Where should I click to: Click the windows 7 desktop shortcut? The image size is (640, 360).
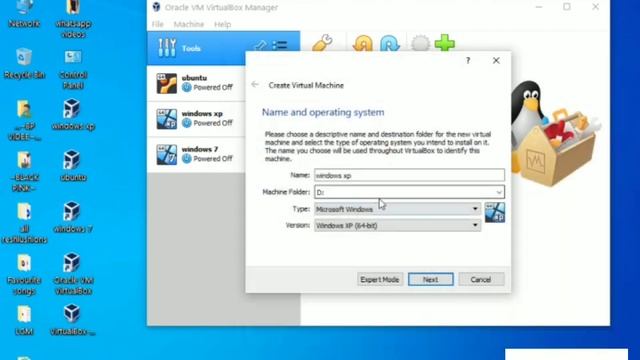coord(73,218)
